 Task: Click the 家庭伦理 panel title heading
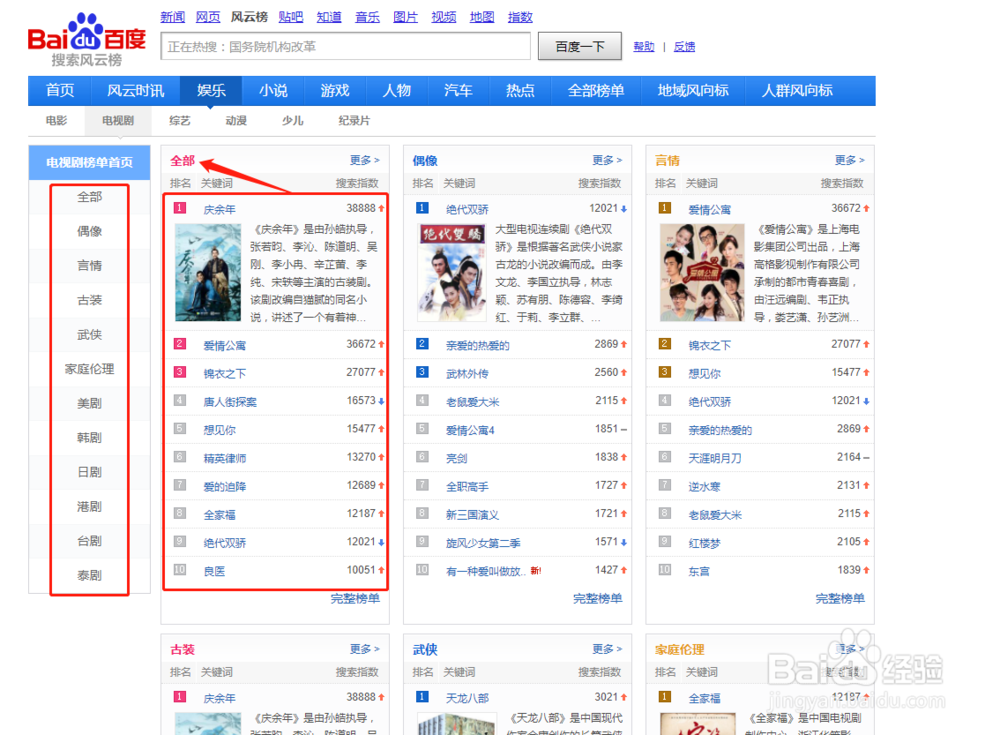[679, 650]
